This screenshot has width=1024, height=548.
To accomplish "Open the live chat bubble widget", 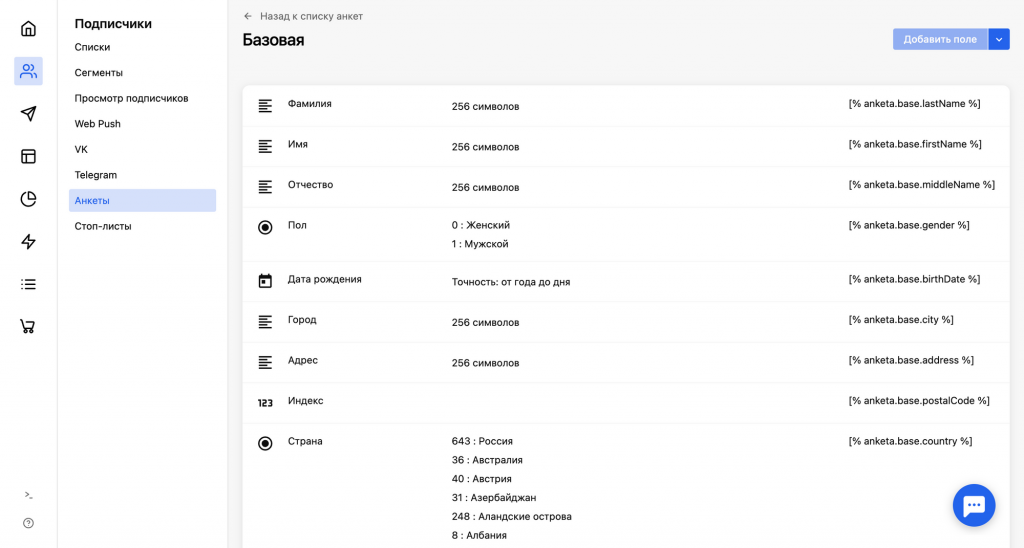I will 974,505.
